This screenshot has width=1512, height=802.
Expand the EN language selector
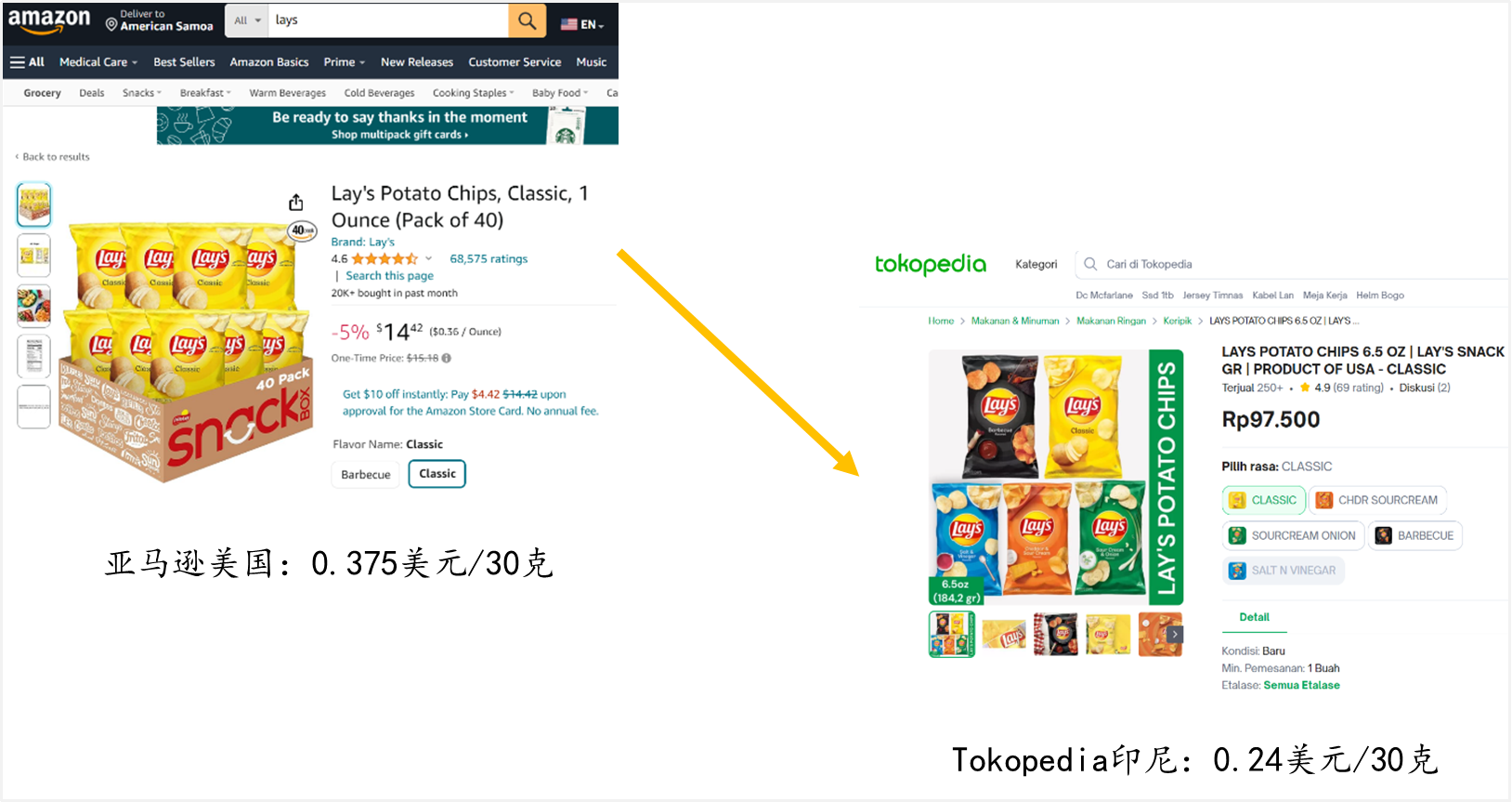coord(582,24)
